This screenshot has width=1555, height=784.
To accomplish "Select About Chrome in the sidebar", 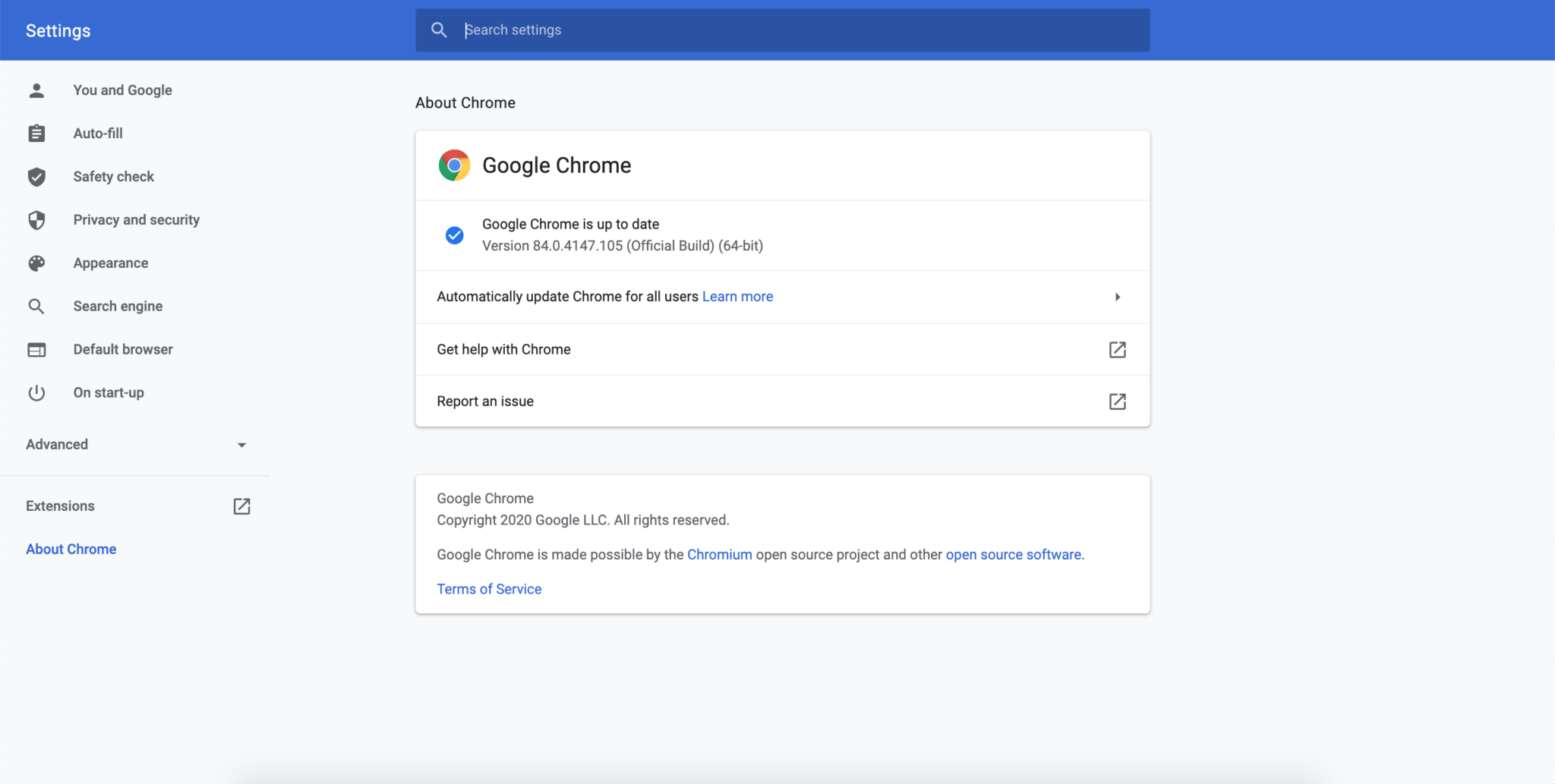I will (71, 548).
